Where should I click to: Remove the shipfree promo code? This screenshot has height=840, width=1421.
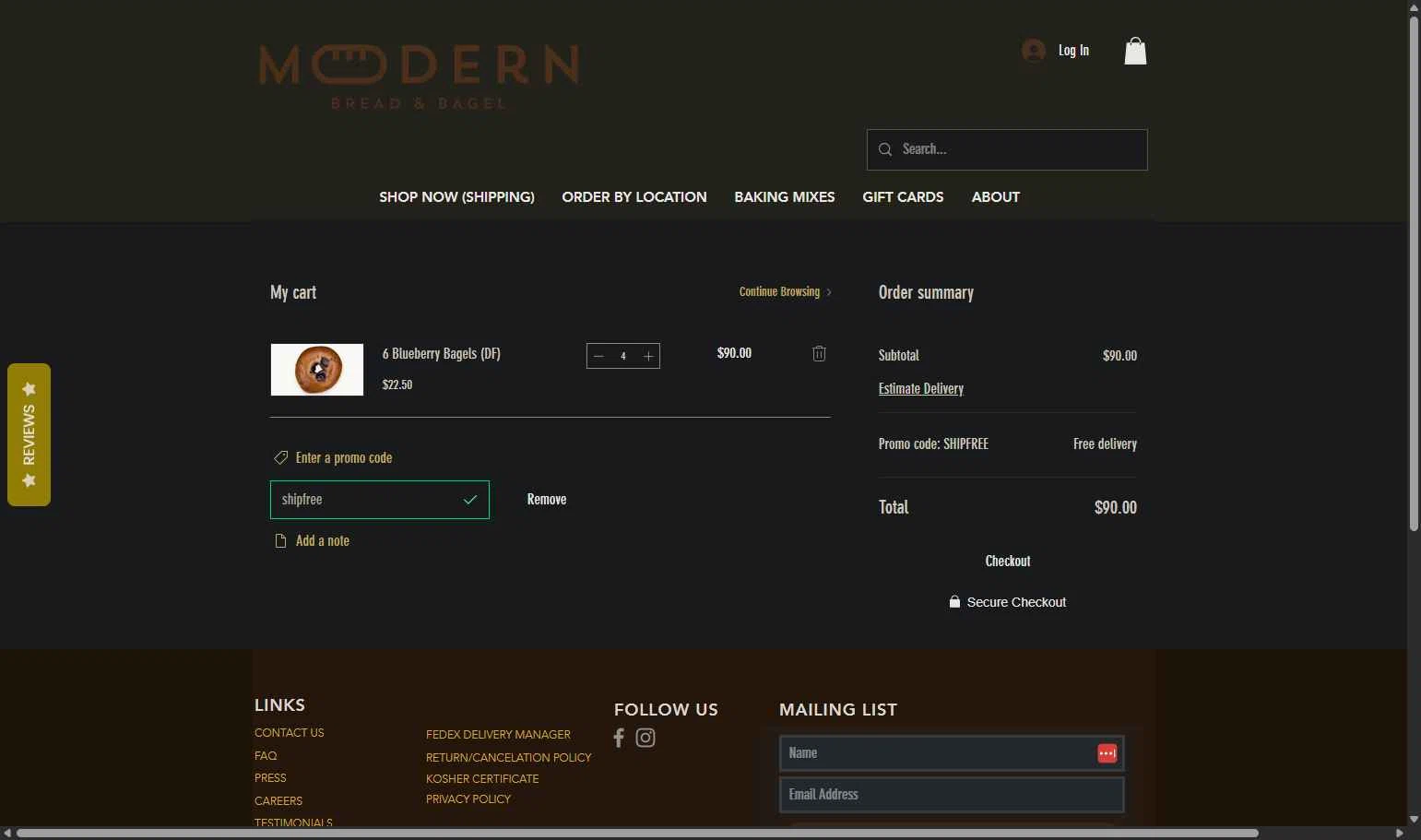click(x=547, y=499)
